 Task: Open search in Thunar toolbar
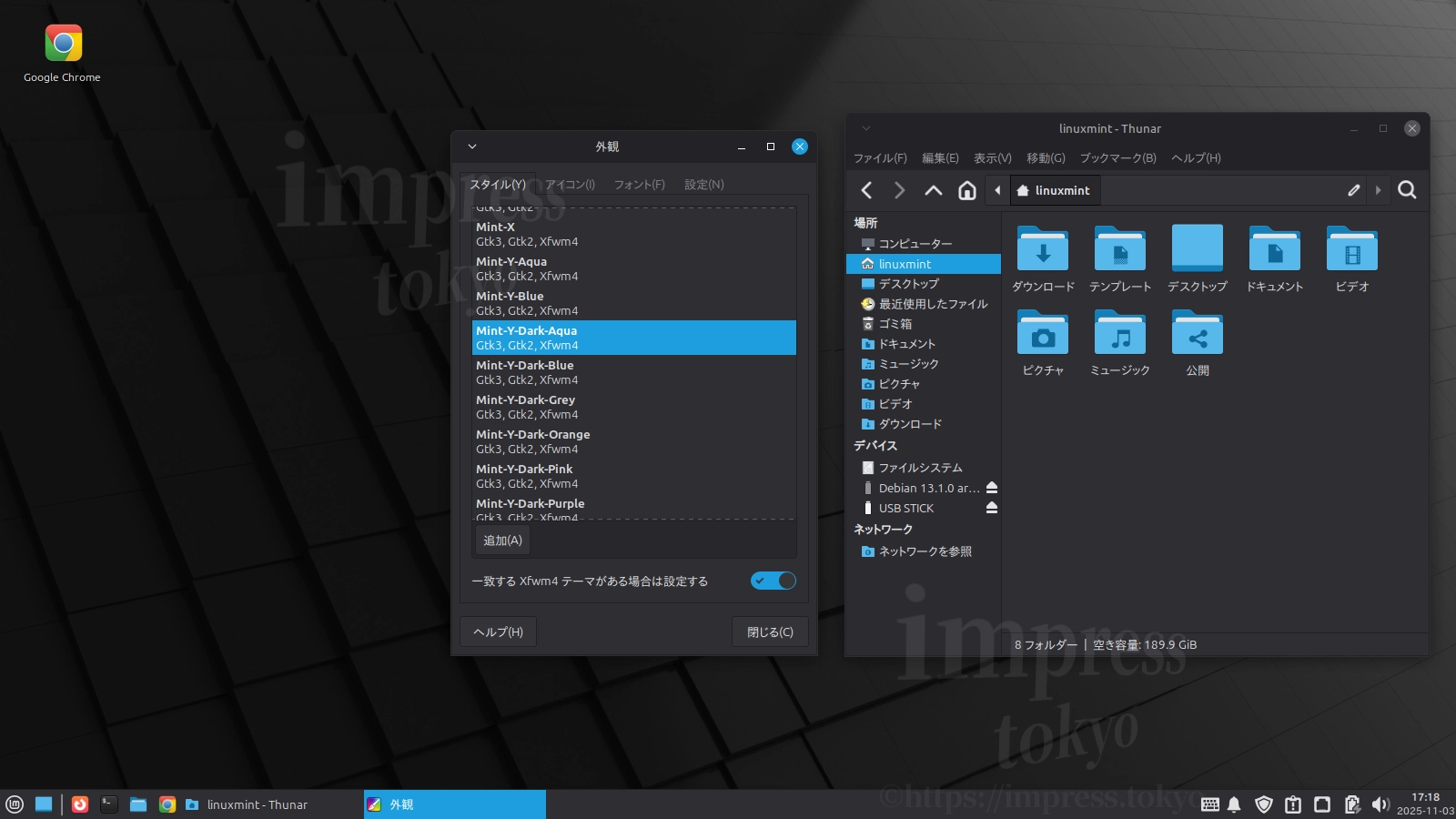(1407, 190)
